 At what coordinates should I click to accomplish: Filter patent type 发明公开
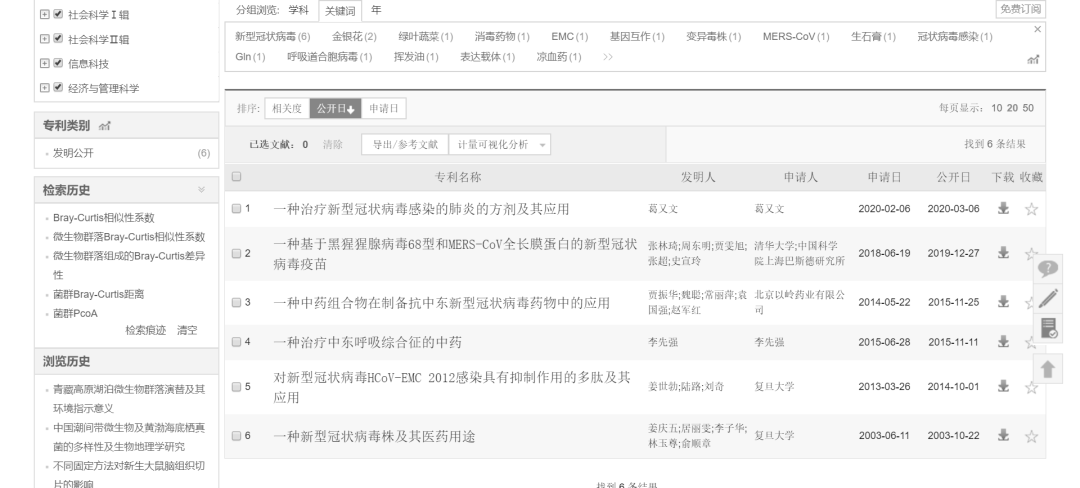74,153
